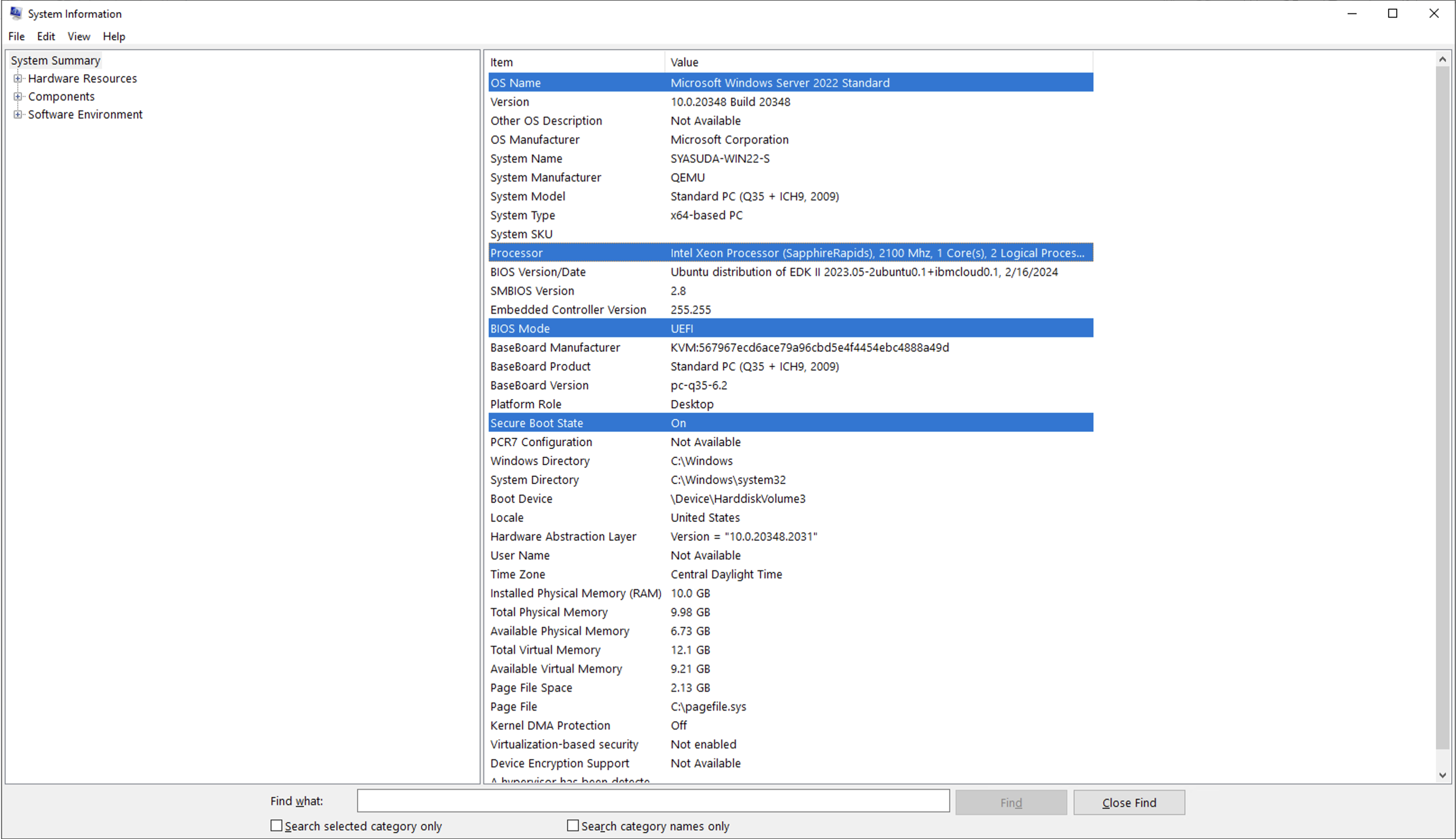Maximize the System Information window
The image size is (1456, 839).
pyautogui.click(x=1392, y=13)
